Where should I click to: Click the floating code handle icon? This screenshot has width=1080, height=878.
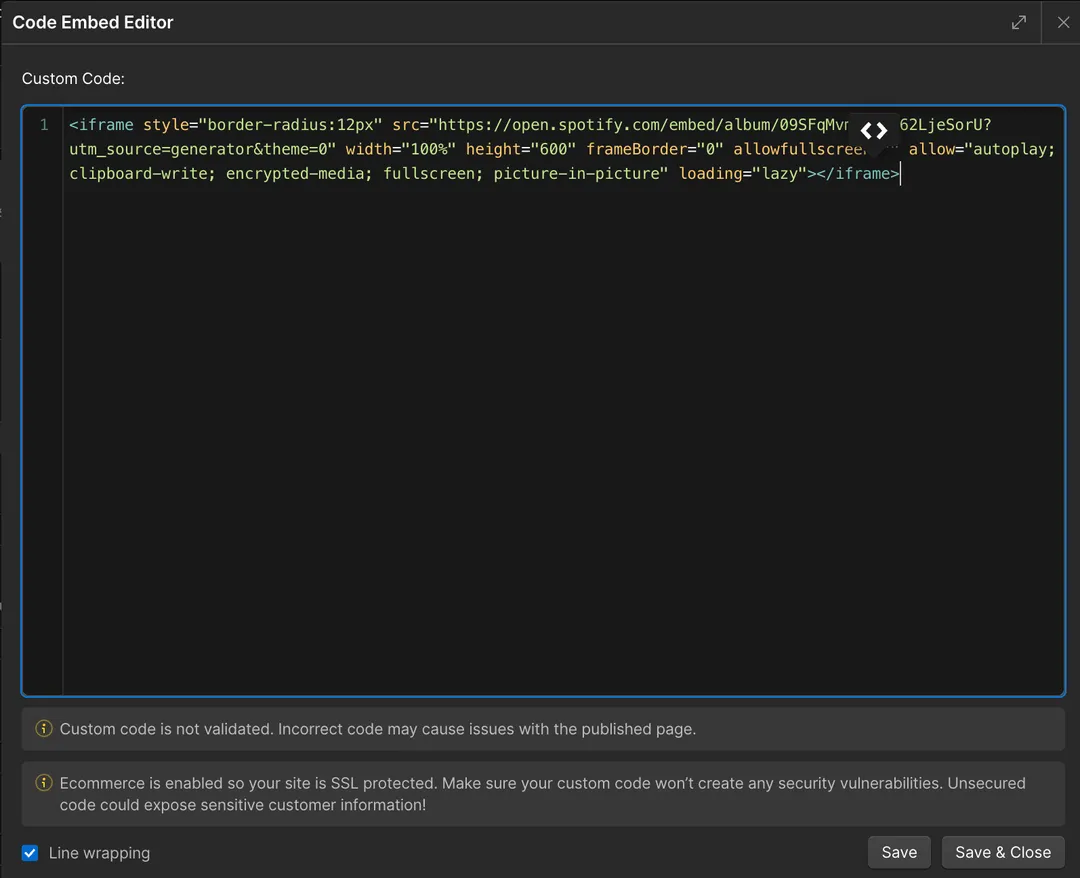pos(872,130)
